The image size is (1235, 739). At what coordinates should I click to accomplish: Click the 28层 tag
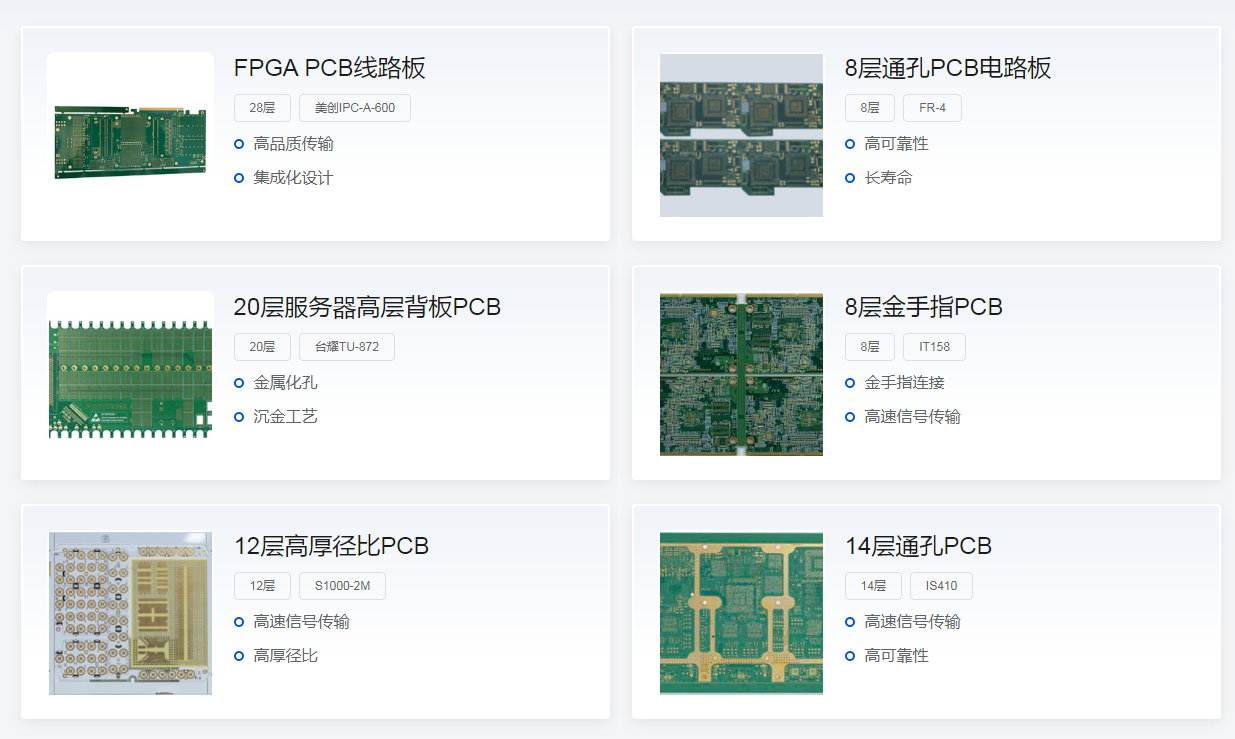tap(262, 108)
